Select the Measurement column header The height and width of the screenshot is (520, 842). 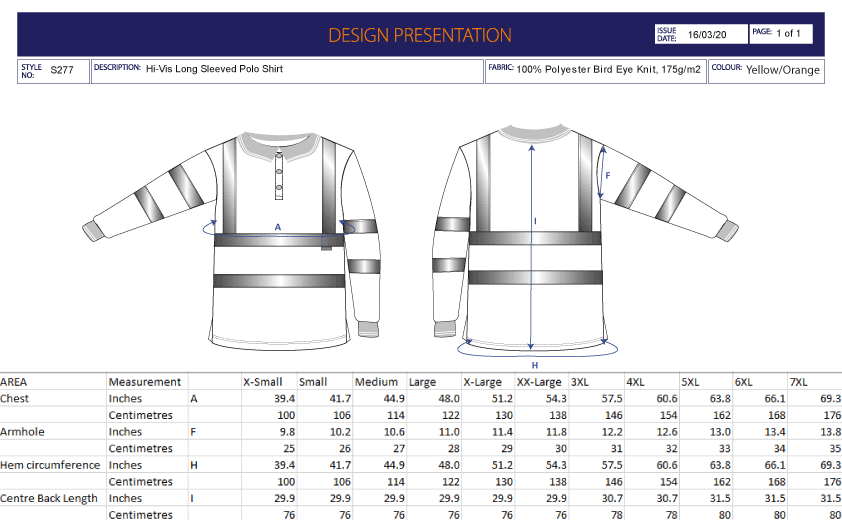coord(144,382)
